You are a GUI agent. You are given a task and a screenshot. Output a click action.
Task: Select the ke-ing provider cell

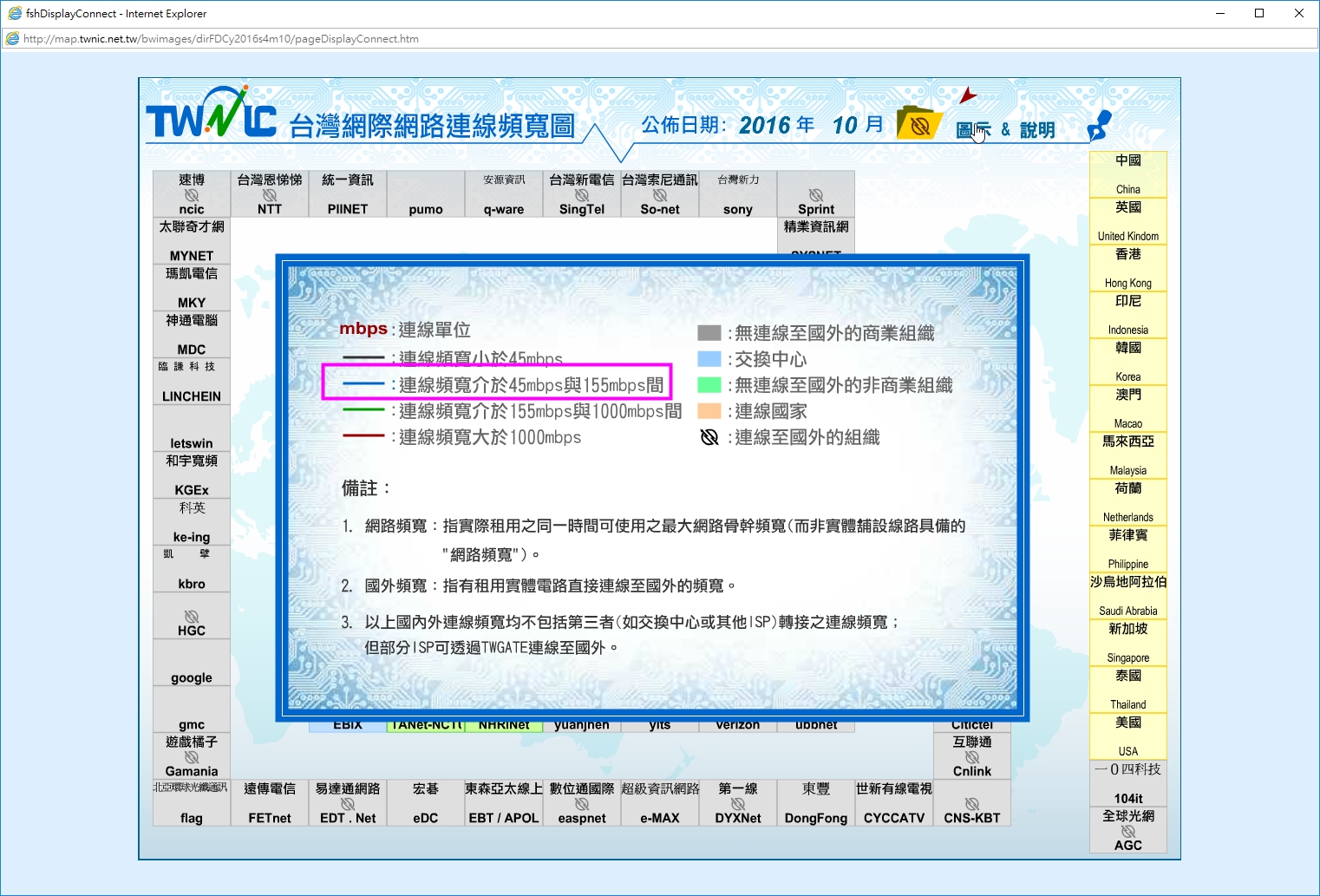click(192, 521)
